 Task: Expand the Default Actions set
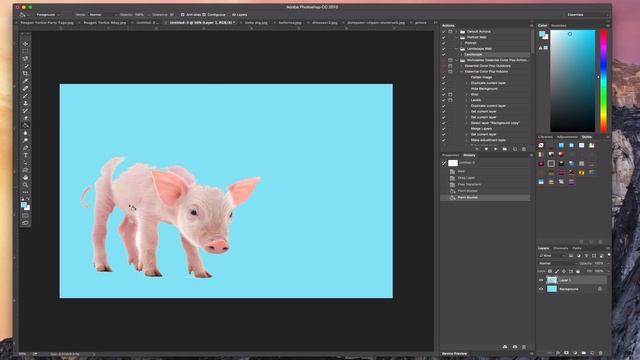pyautogui.click(x=457, y=31)
